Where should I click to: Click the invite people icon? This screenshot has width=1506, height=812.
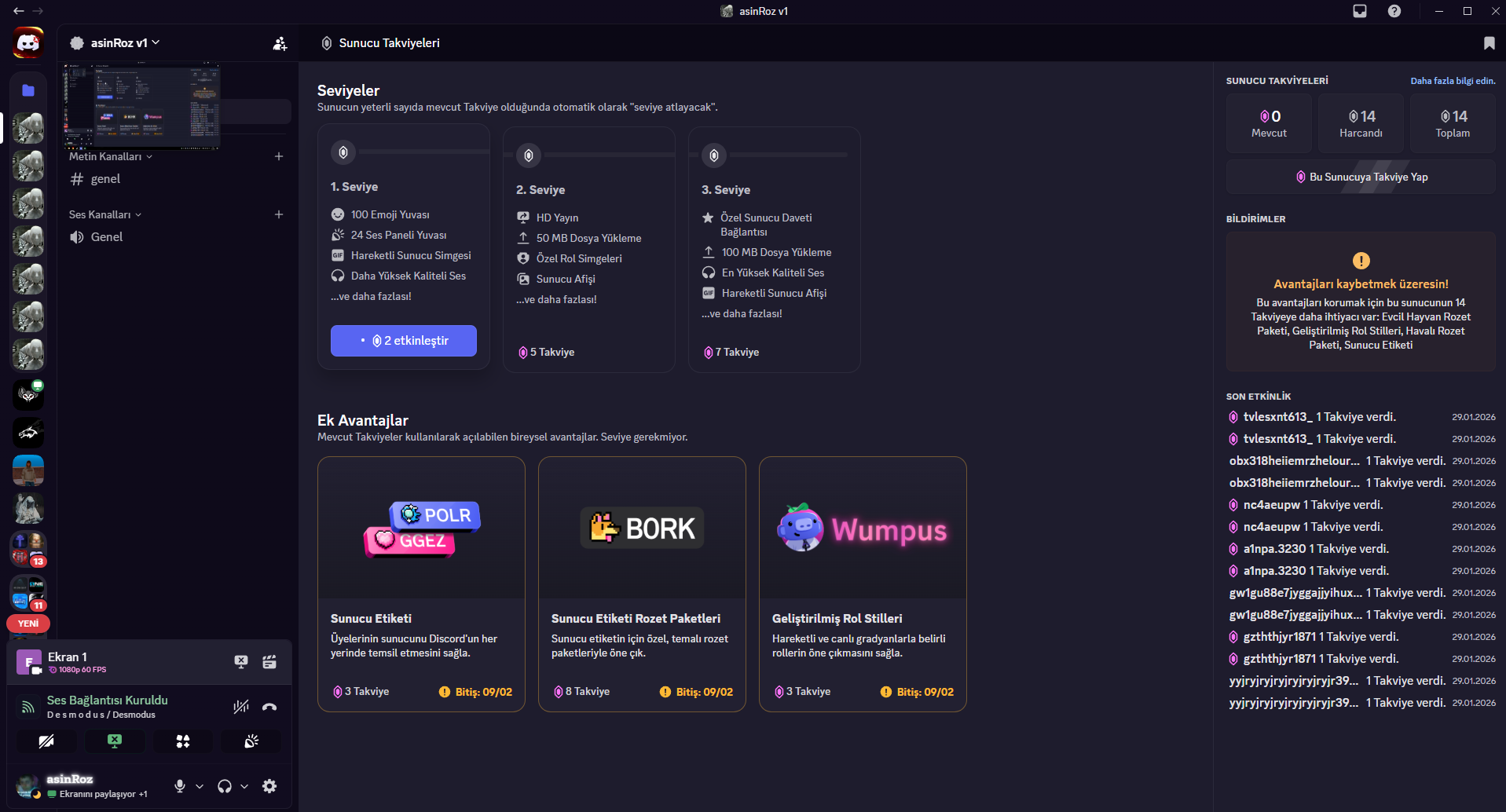pos(280,43)
